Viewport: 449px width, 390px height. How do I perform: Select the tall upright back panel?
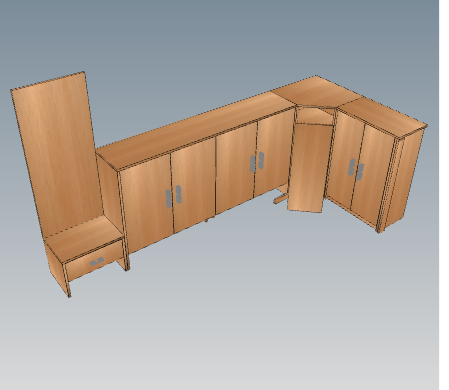point(57,153)
